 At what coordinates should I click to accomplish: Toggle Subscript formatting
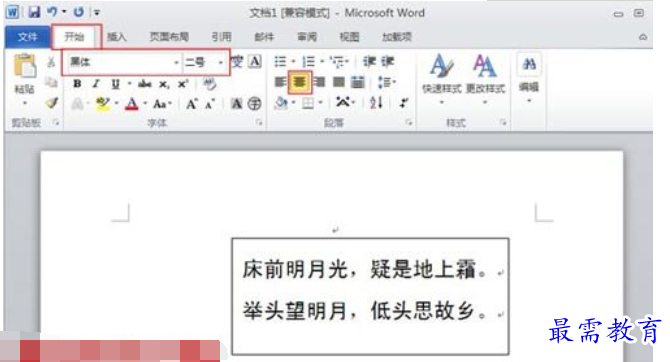click(164, 85)
